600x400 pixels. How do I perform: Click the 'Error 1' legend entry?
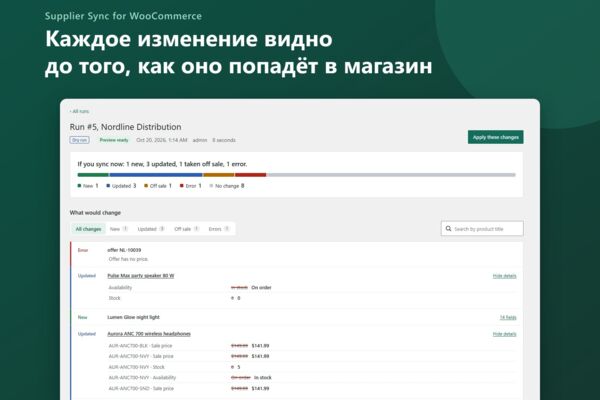tap(191, 186)
